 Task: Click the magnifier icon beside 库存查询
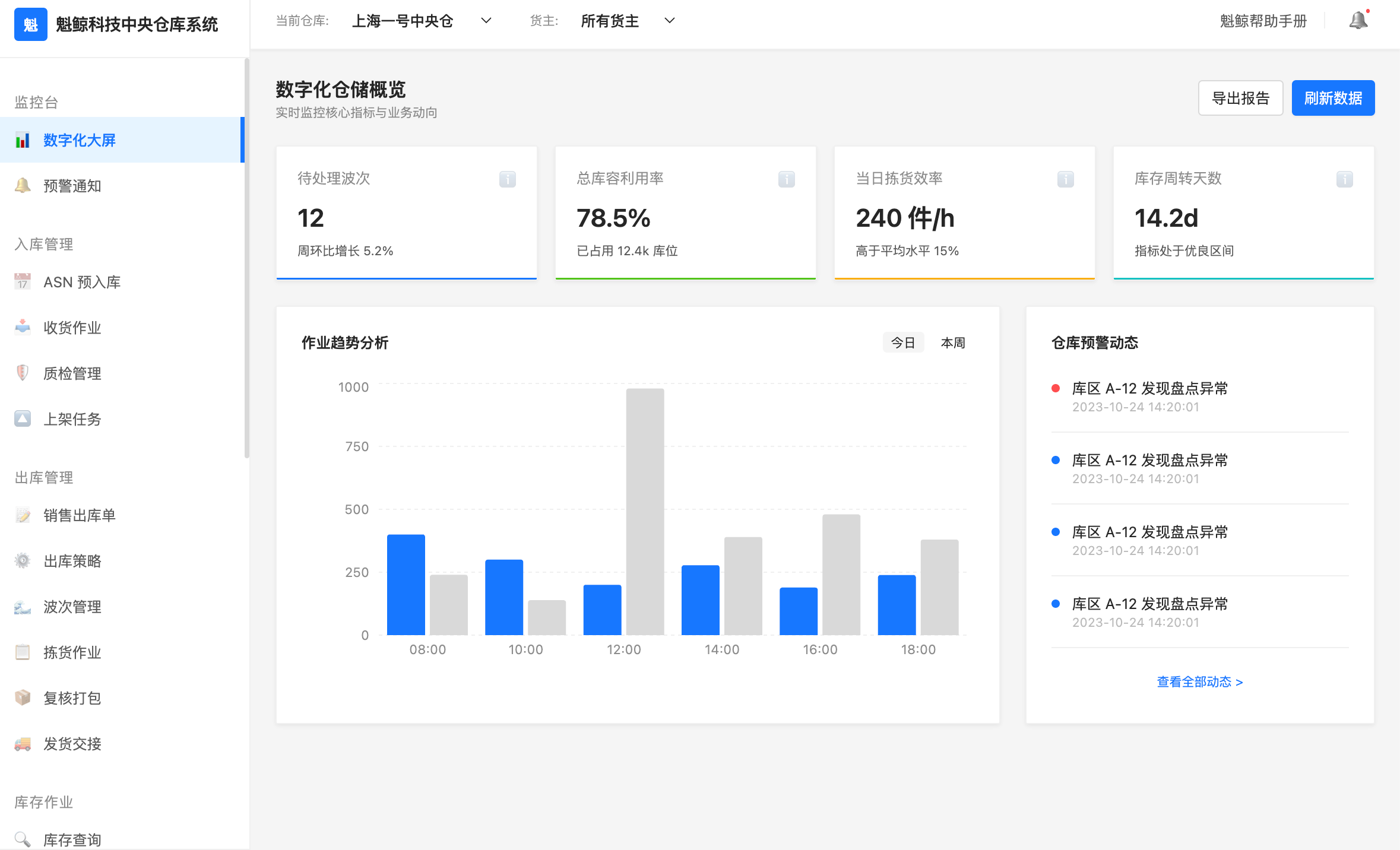[x=23, y=839]
